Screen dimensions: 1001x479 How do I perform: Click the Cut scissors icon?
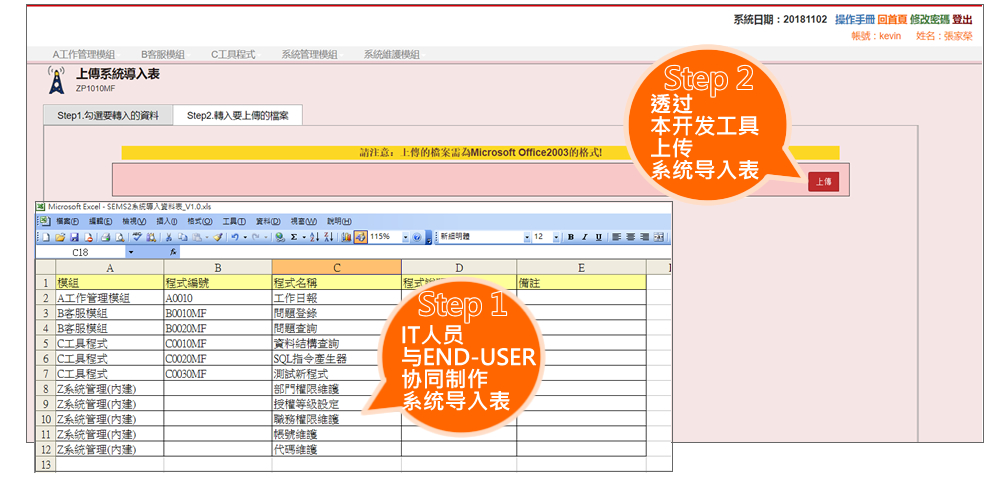coord(169,237)
